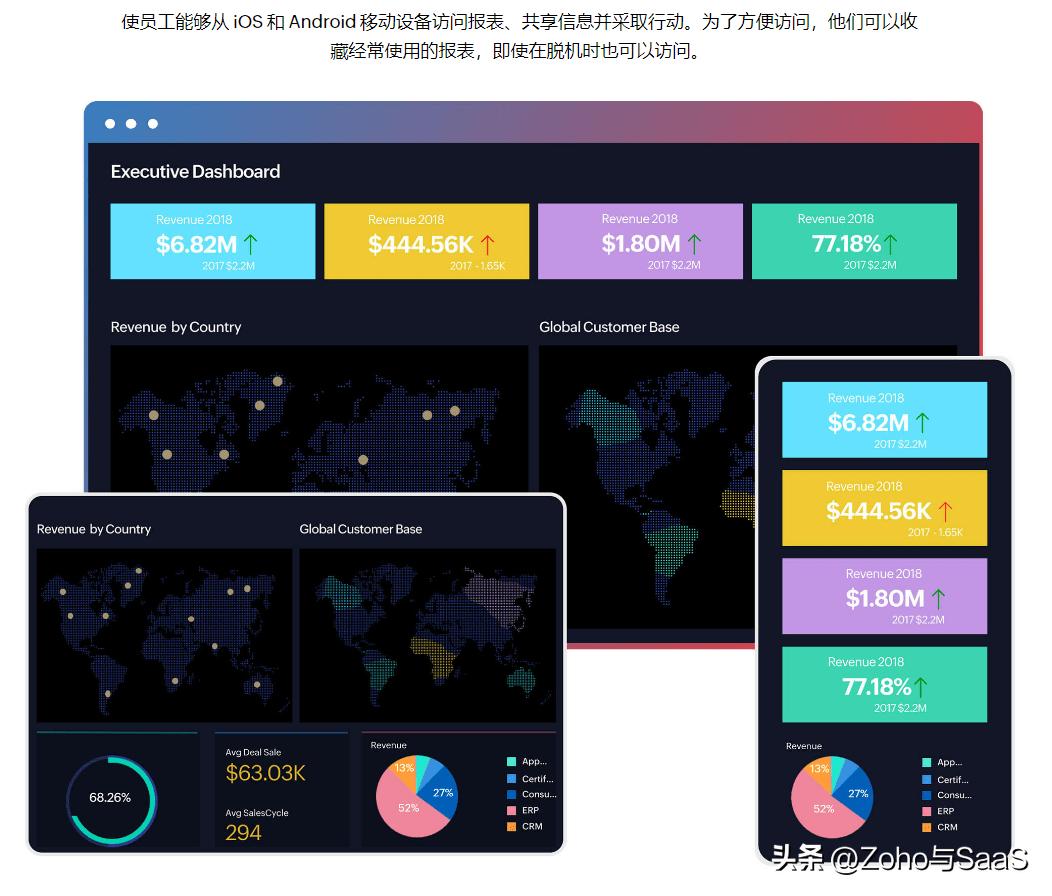The width and height of the screenshot is (1052, 896).
Task: Click the green arrow beside the phone $1.80M
Action: click(939, 599)
